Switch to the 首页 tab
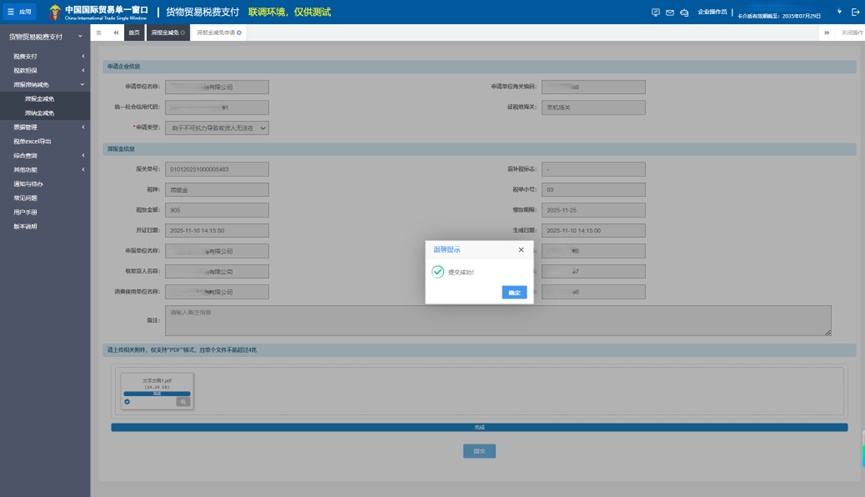Viewport: 865px width, 497px height. click(133, 33)
